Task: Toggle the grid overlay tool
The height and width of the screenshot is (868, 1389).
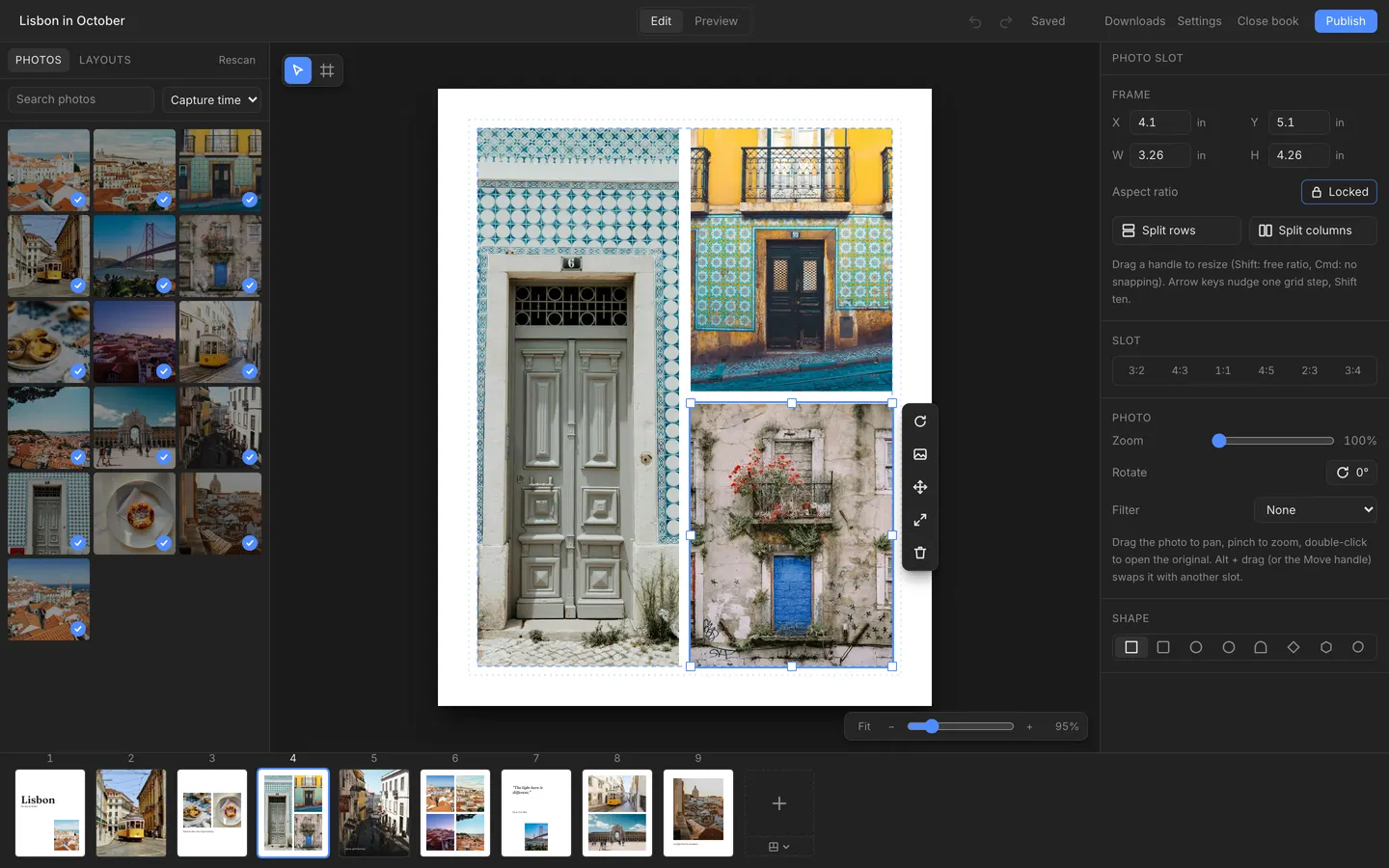Action: tap(327, 70)
